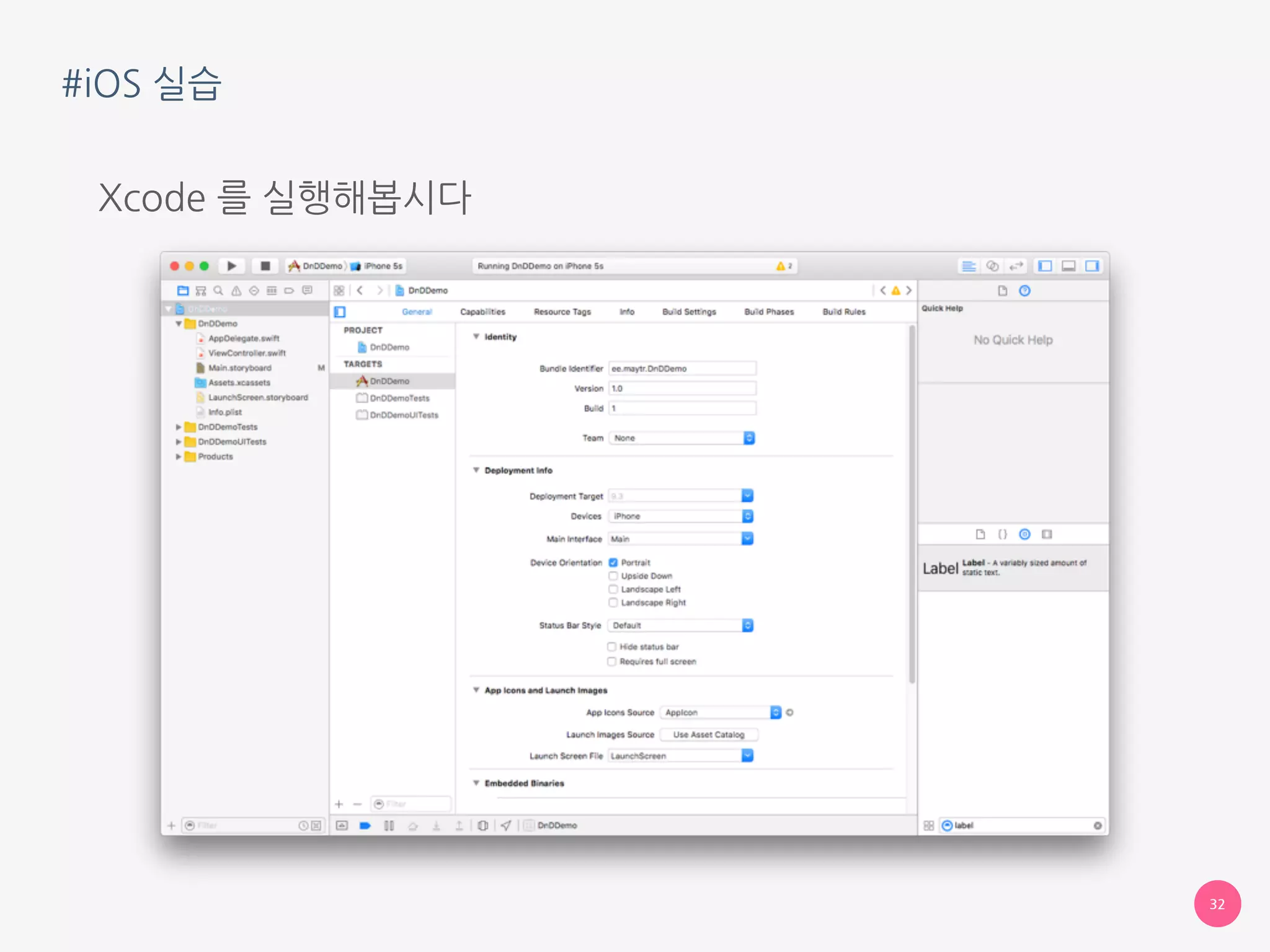Click the label search field in library
The width and height of the screenshot is (1270, 952).
(x=1021, y=826)
